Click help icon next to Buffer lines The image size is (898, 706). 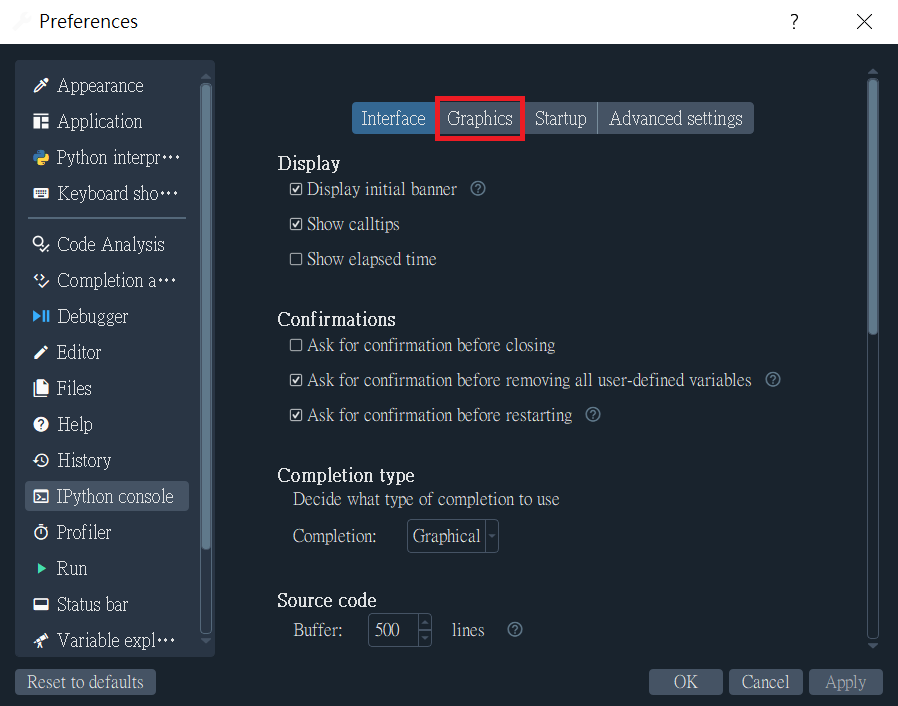point(515,630)
